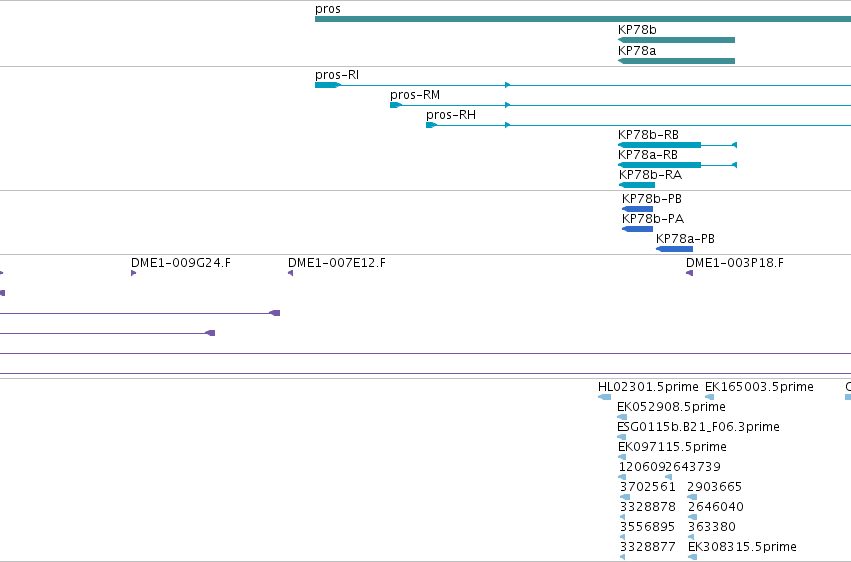Select EST EK165003.5prime
Screen dimensions: 851x562
click(x=709, y=397)
